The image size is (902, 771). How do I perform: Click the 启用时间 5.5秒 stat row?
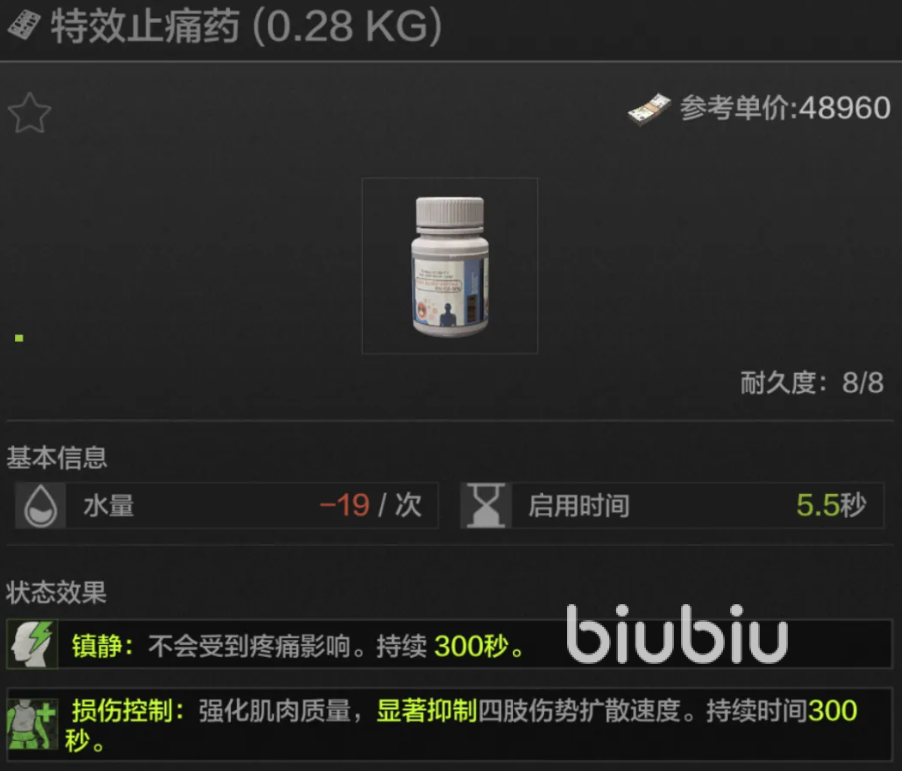click(x=672, y=506)
